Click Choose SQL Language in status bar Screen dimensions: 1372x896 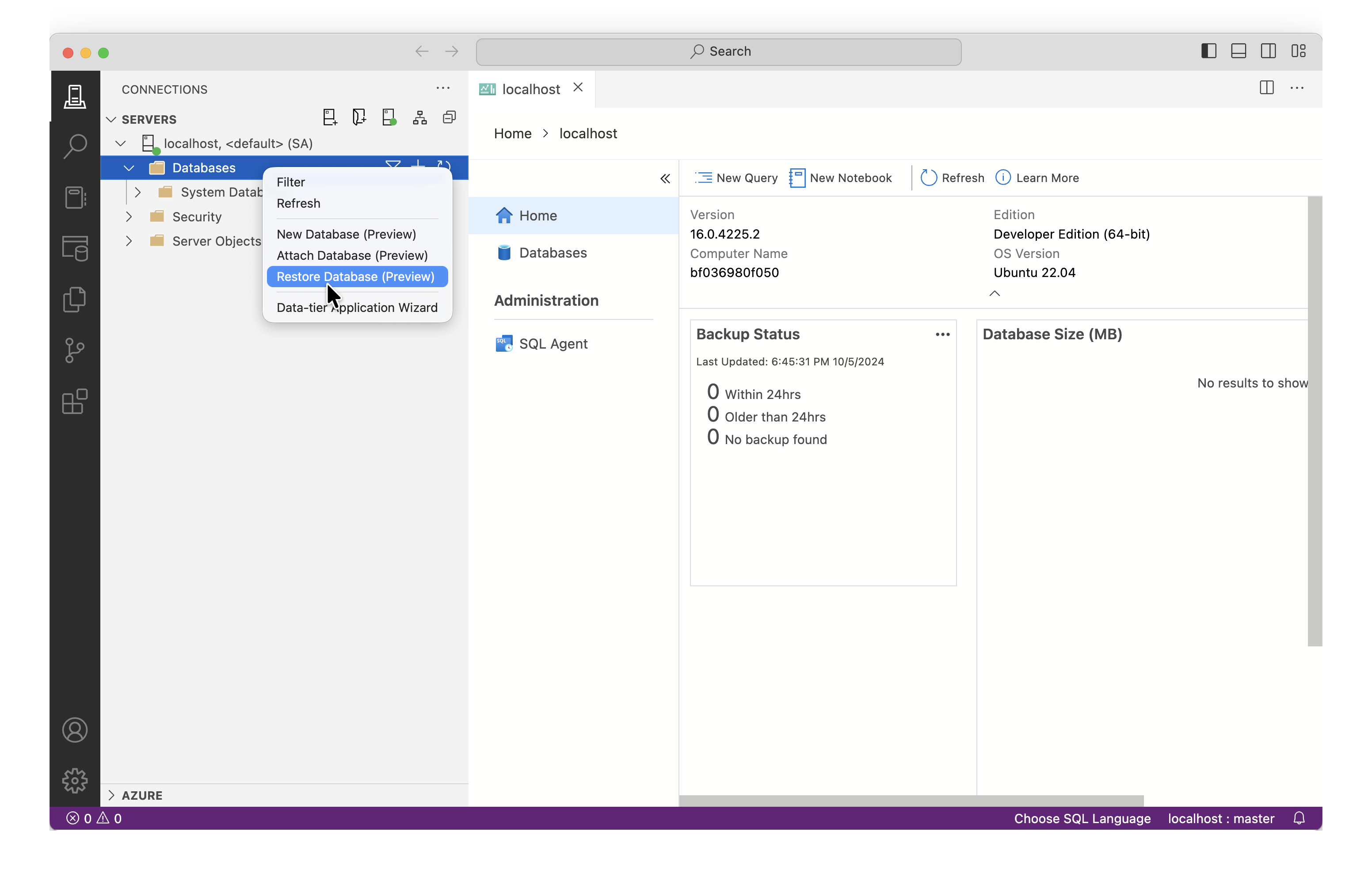tap(1082, 818)
